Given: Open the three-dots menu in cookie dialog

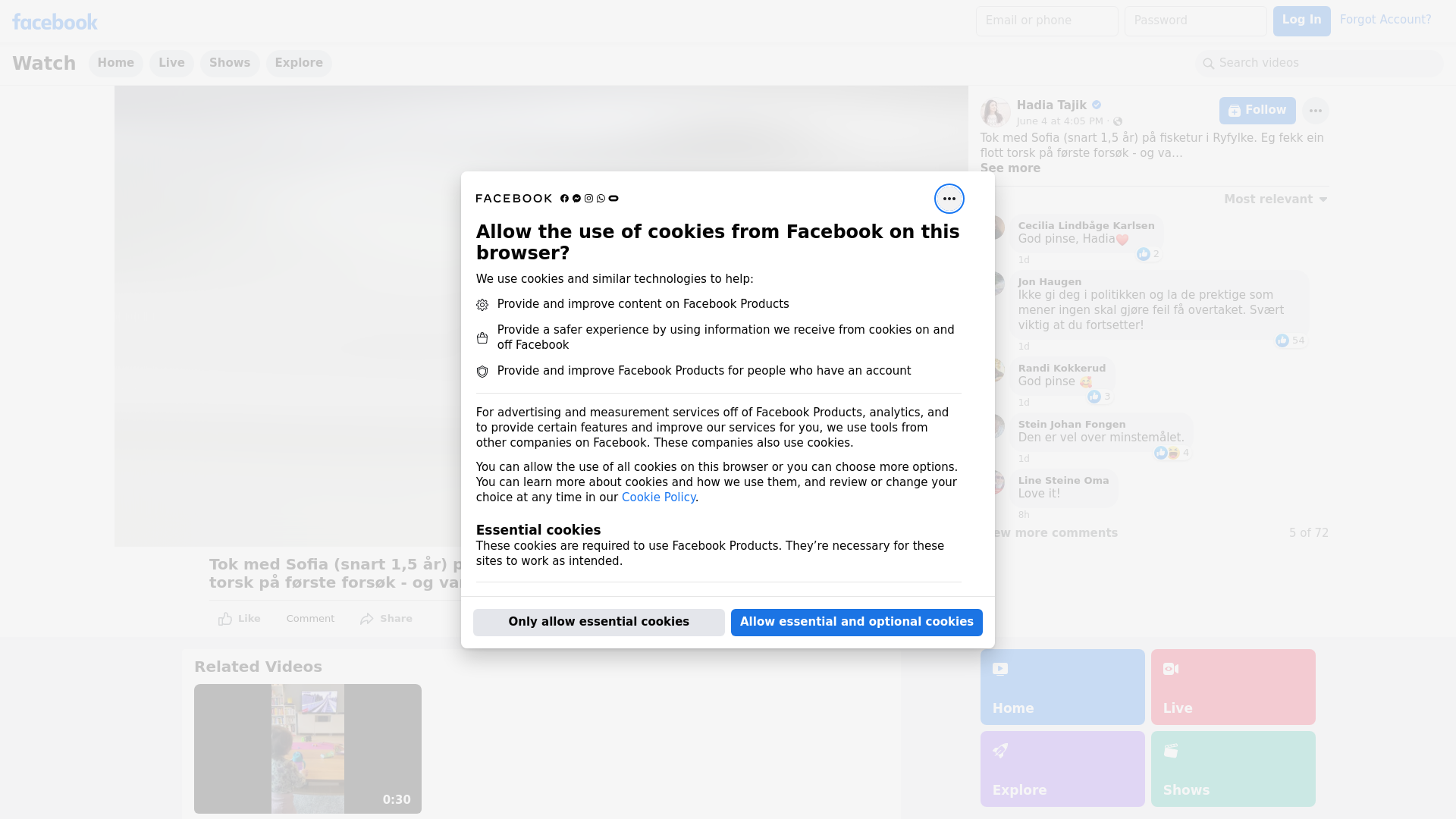Looking at the screenshot, I should tap(949, 199).
